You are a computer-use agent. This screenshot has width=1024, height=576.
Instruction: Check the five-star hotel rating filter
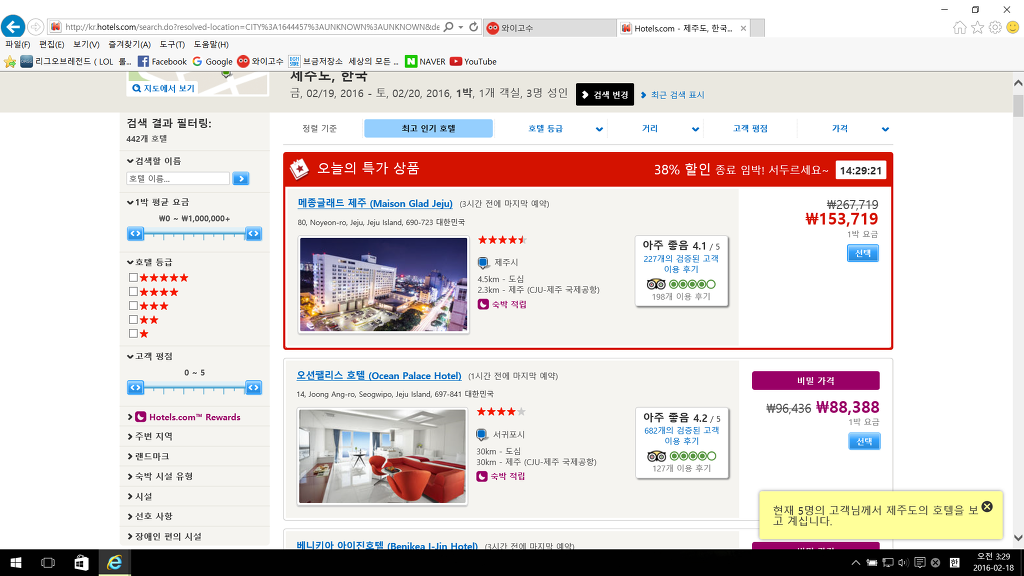(x=133, y=278)
